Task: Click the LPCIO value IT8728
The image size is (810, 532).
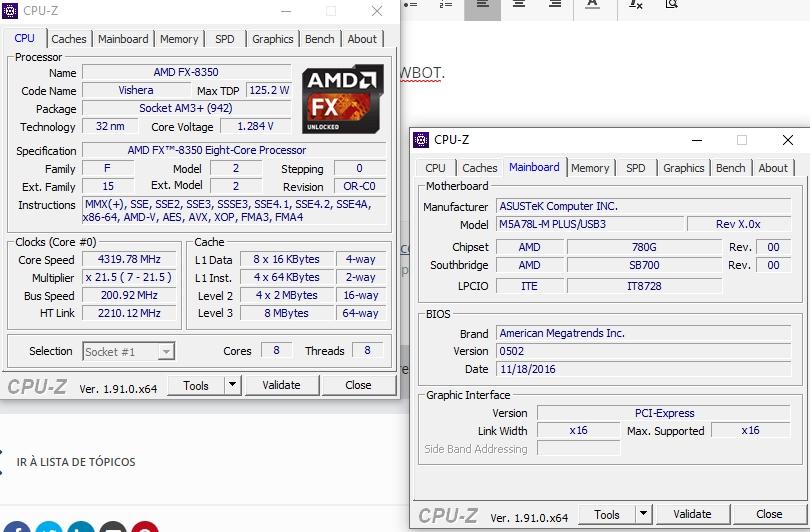Action: [644, 286]
